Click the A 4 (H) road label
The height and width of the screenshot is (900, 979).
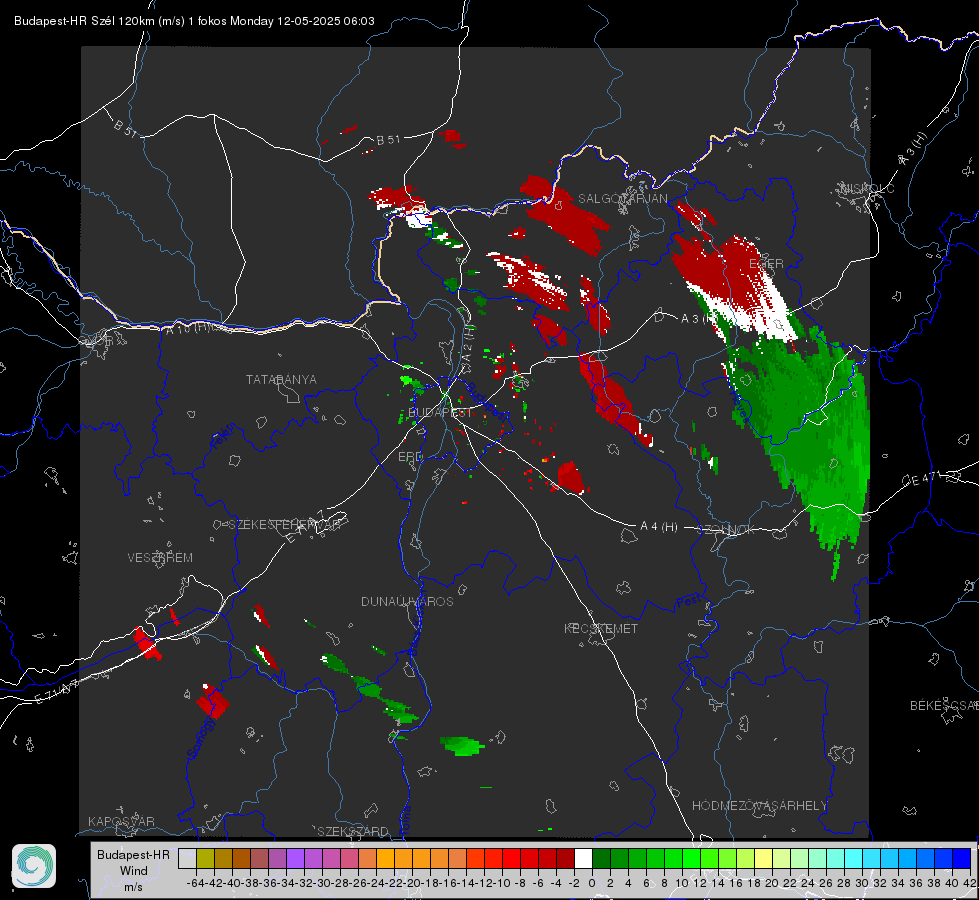pyautogui.click(x=659, y=527)
